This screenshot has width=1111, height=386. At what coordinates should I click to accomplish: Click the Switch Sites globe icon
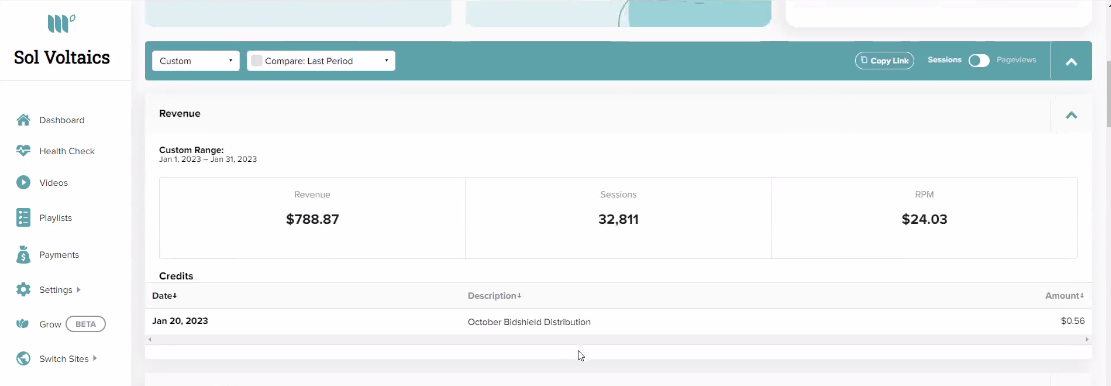click(x=23, y=358)
